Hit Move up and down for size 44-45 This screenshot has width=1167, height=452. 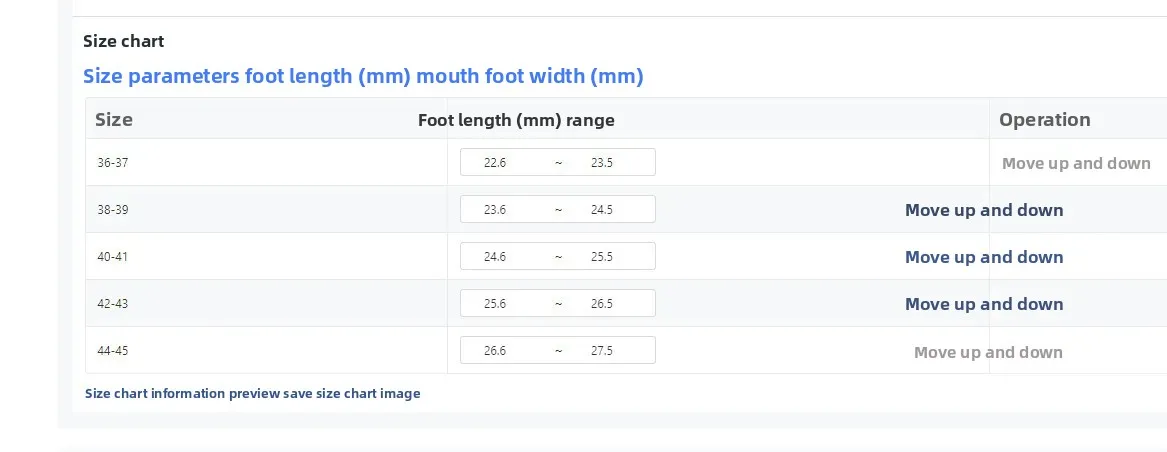click(988, 352)
